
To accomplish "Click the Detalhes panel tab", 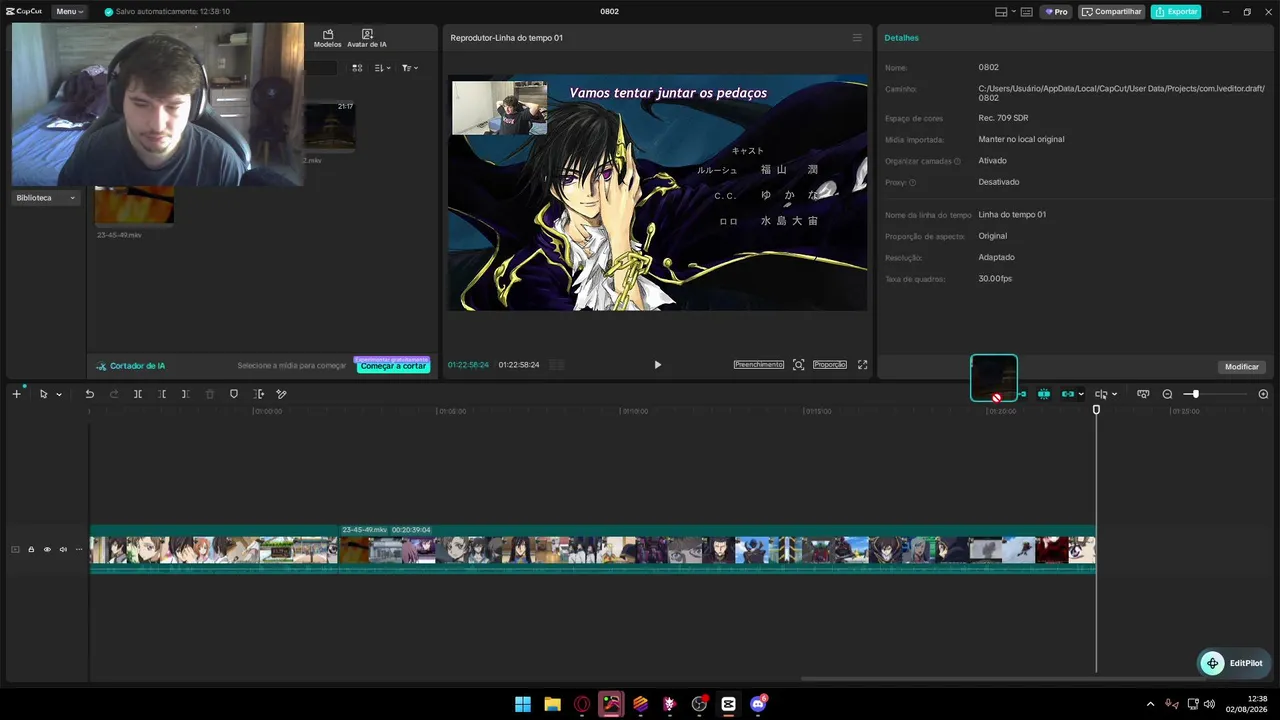I will [901, 38].
